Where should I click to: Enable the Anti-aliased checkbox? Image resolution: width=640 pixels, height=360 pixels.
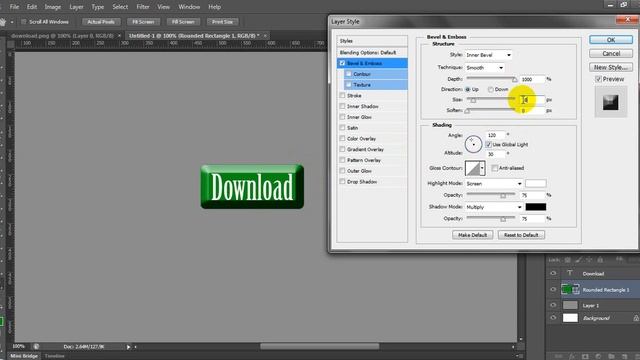[495, 168]
